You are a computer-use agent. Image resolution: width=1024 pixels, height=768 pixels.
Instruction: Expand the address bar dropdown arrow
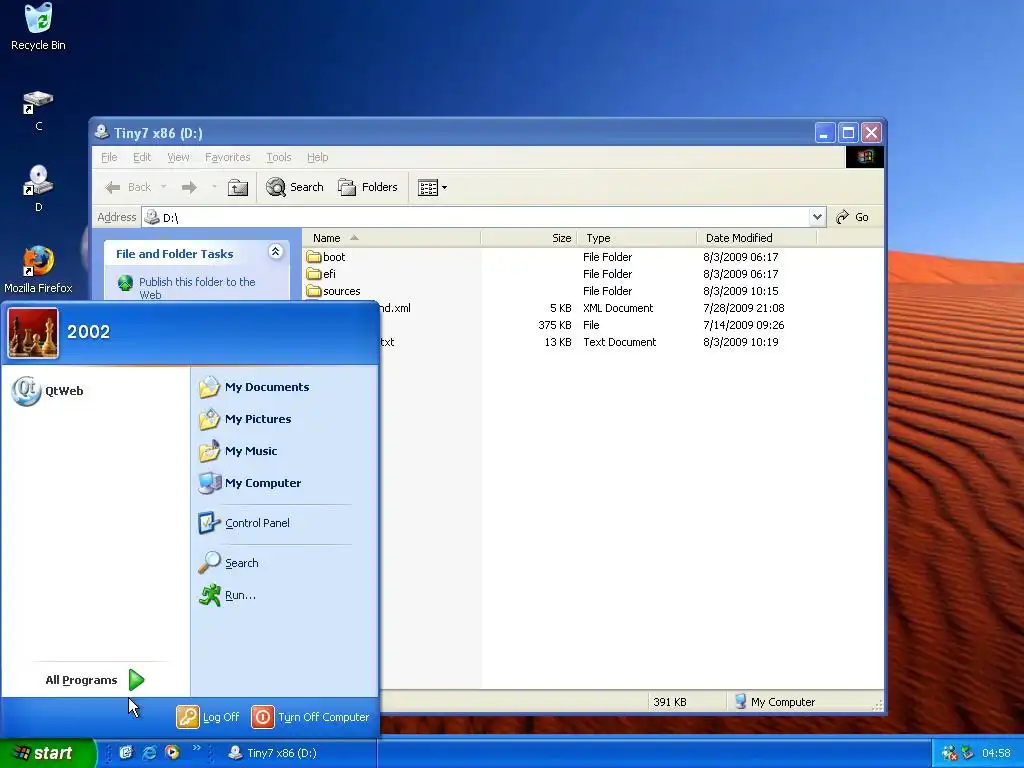pyautogui.click(x=817, y=217)
